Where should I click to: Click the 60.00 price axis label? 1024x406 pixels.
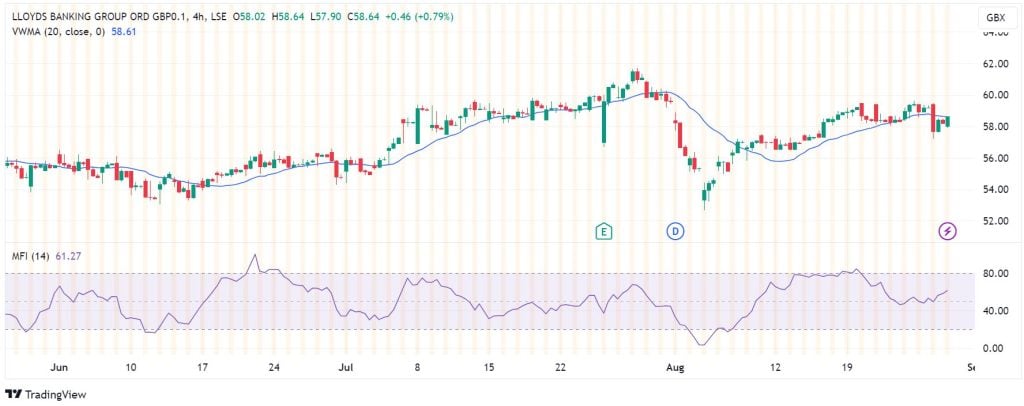click(995, 95)
